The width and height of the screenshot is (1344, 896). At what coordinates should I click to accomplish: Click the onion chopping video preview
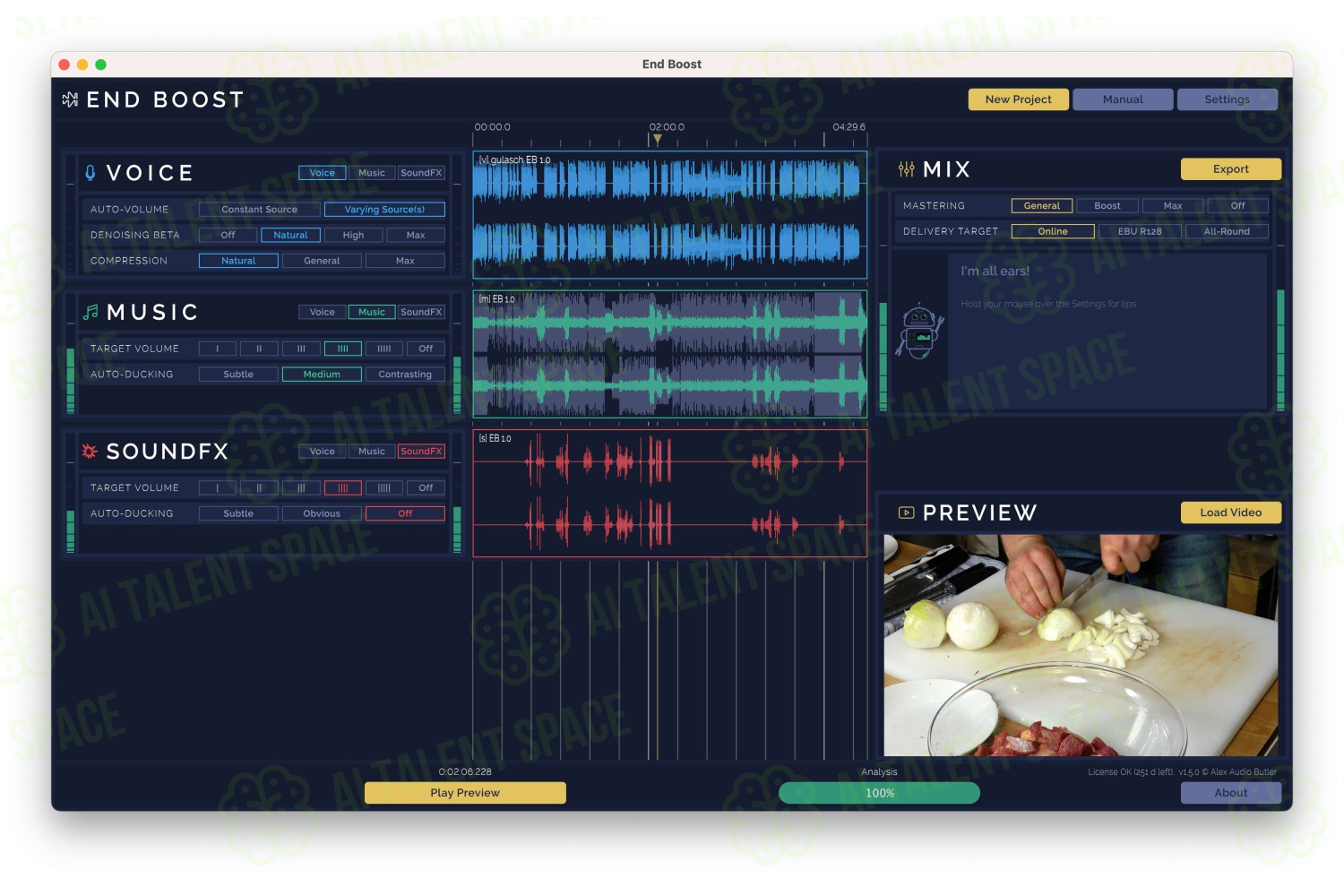click(x=1081, y=645)
